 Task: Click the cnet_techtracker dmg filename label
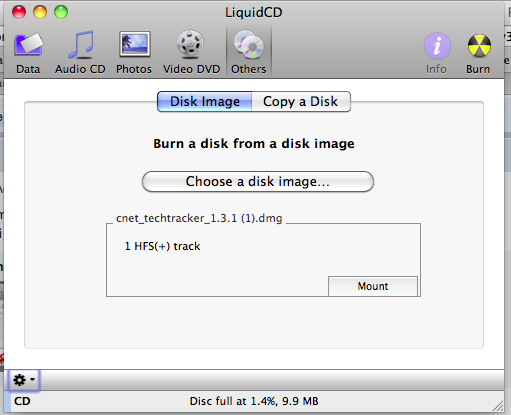pos(199,218)
